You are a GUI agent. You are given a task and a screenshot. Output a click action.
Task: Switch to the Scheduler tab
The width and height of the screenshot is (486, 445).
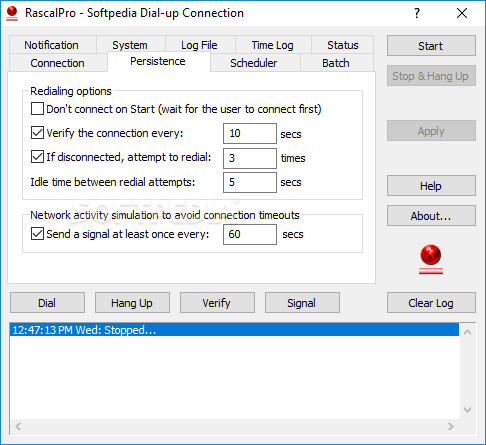[x=254, y=63]
